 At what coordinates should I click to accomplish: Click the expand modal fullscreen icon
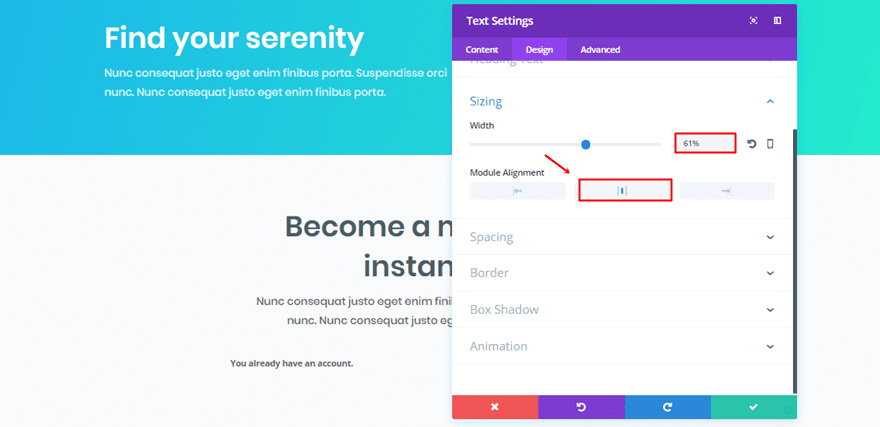[x=753, y=21]
